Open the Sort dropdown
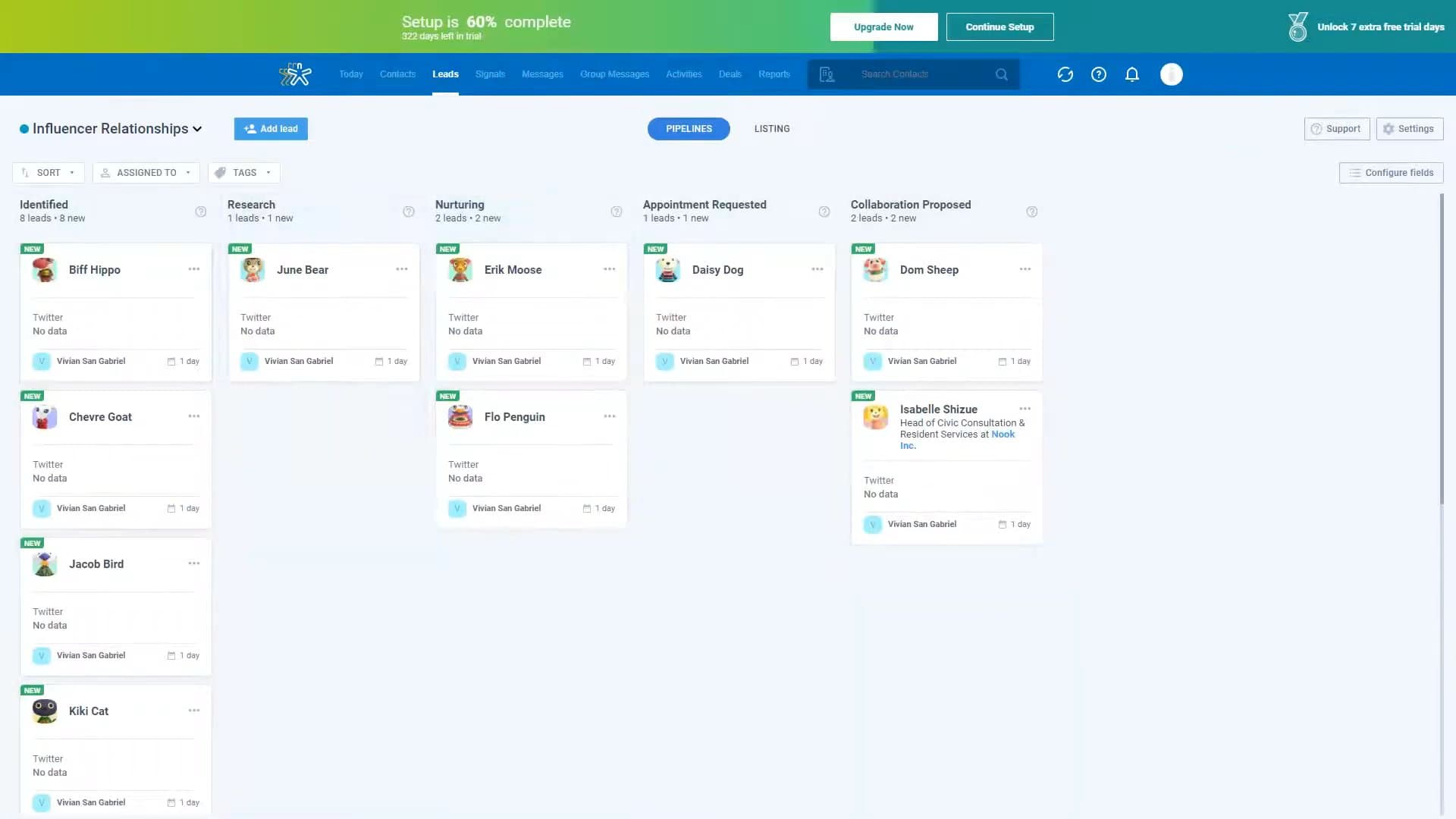This screenshot has height=819, width=1456. click(49, 173)
